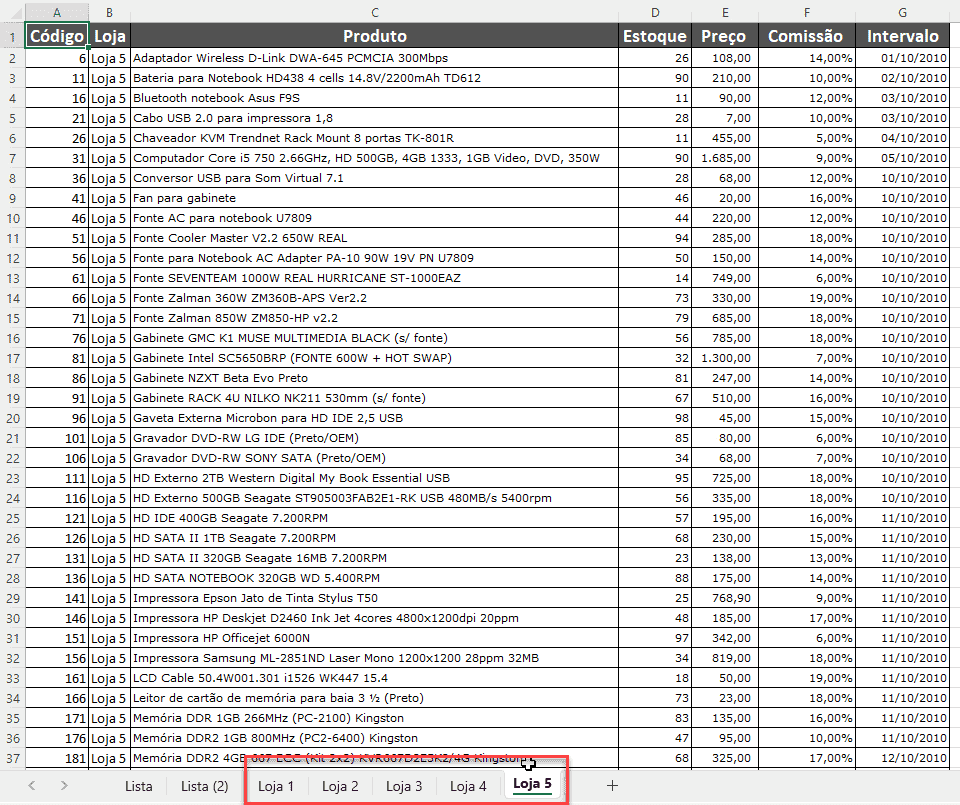Select the Chaveador KVM Trendnet product cell

click(x=375, y=138)
